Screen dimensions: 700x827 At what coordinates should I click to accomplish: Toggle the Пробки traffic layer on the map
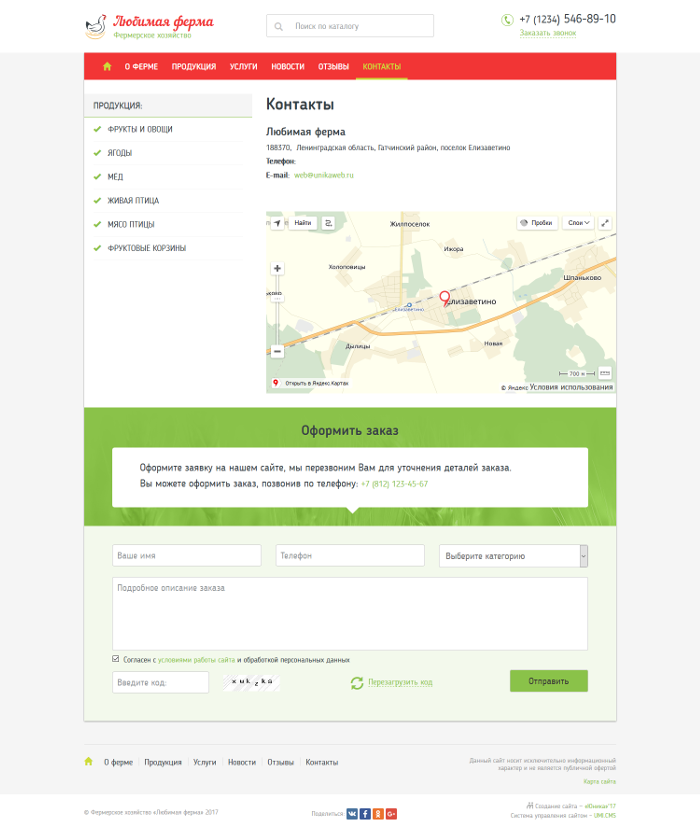[537, 223]
